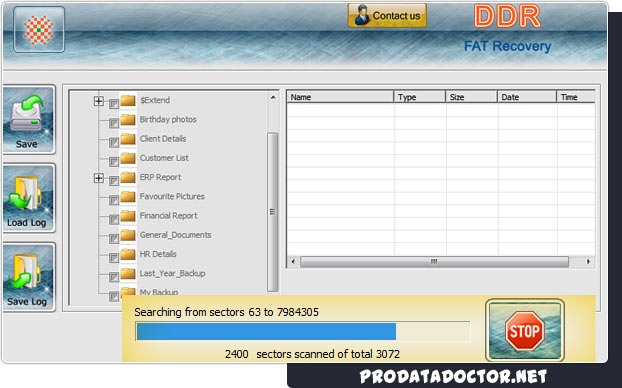Viewport: 622px width, 388px height.
Task: Tick the My Backup checkbox
Action: [114, 296]
